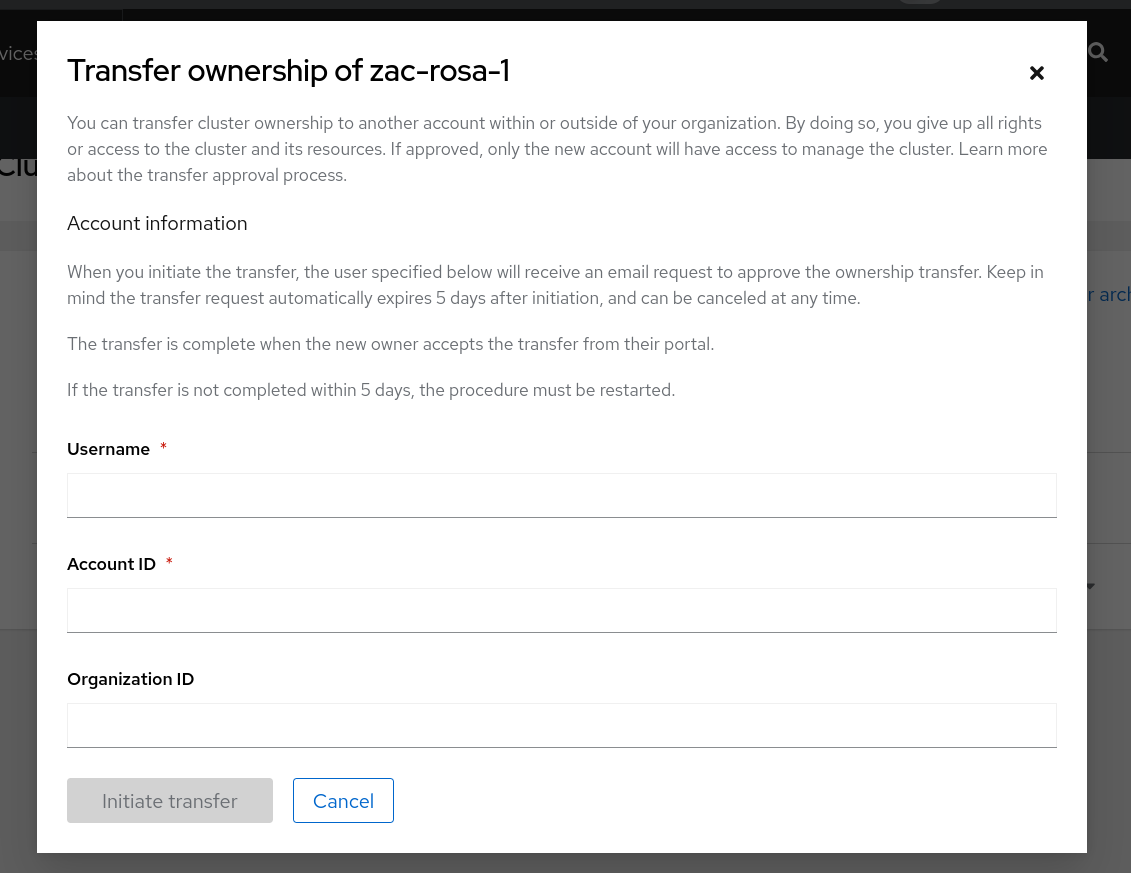Focus the Username input field

pos(561,495)
